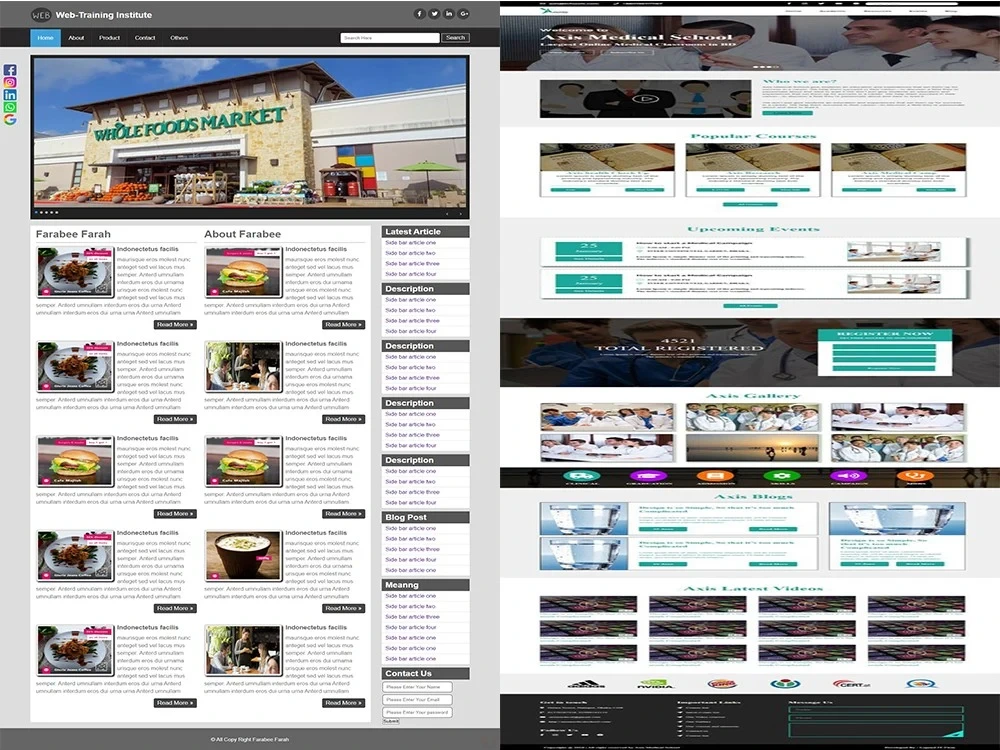Open the Product menu item
Screen dimensions: 1000x750
tap(110, 37)
